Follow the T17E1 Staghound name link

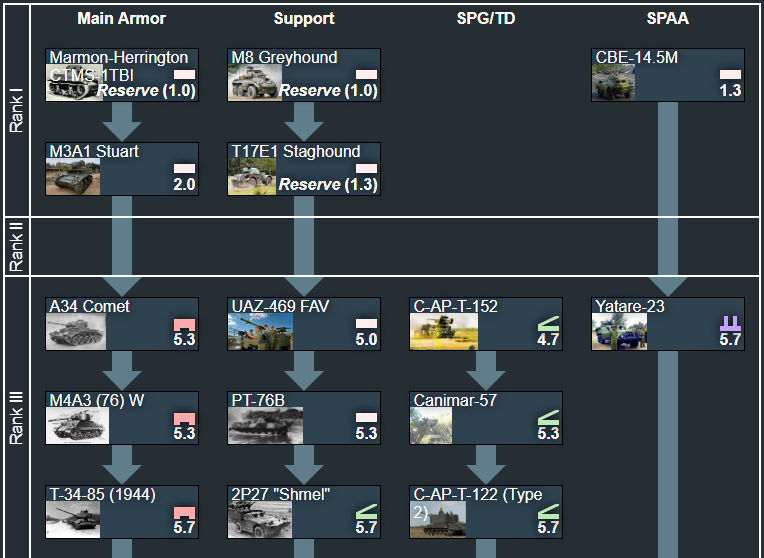pos(296,152)
